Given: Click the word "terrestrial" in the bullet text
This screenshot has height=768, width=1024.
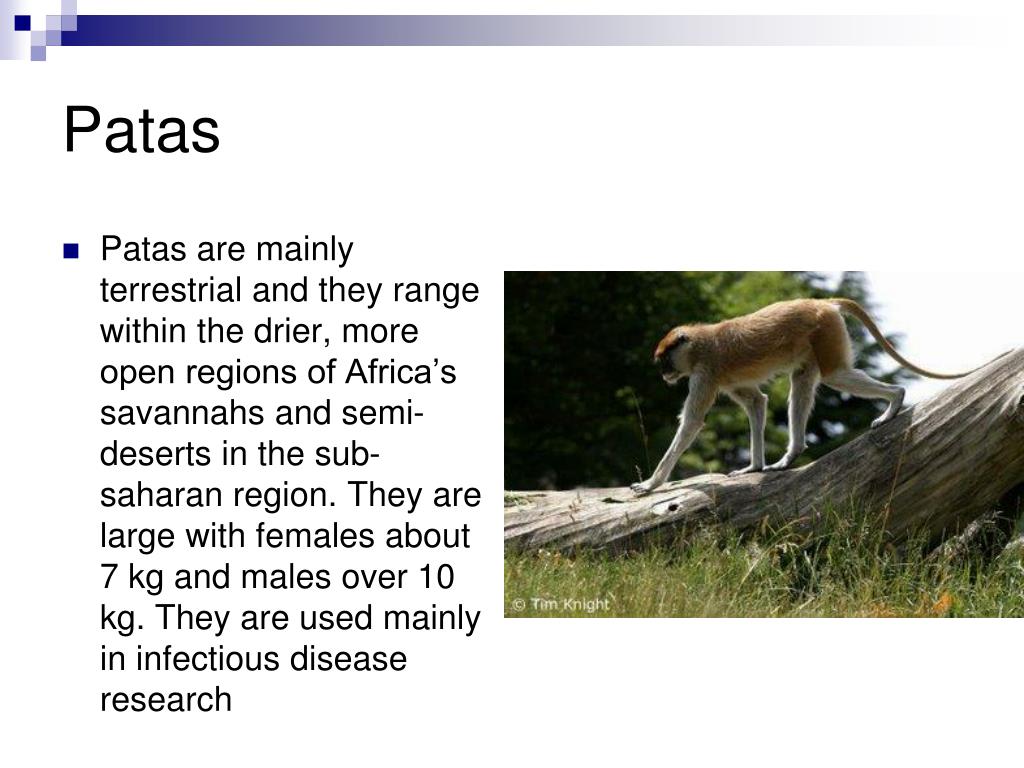Looking at the screenshot, I should (170, 290).
